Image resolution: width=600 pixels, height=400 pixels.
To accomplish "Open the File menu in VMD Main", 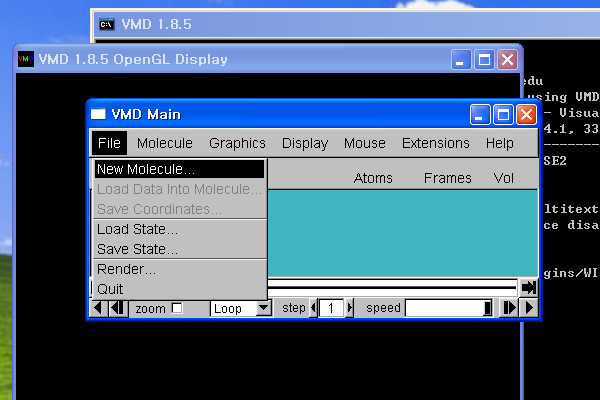I will (x=109, y=143).
